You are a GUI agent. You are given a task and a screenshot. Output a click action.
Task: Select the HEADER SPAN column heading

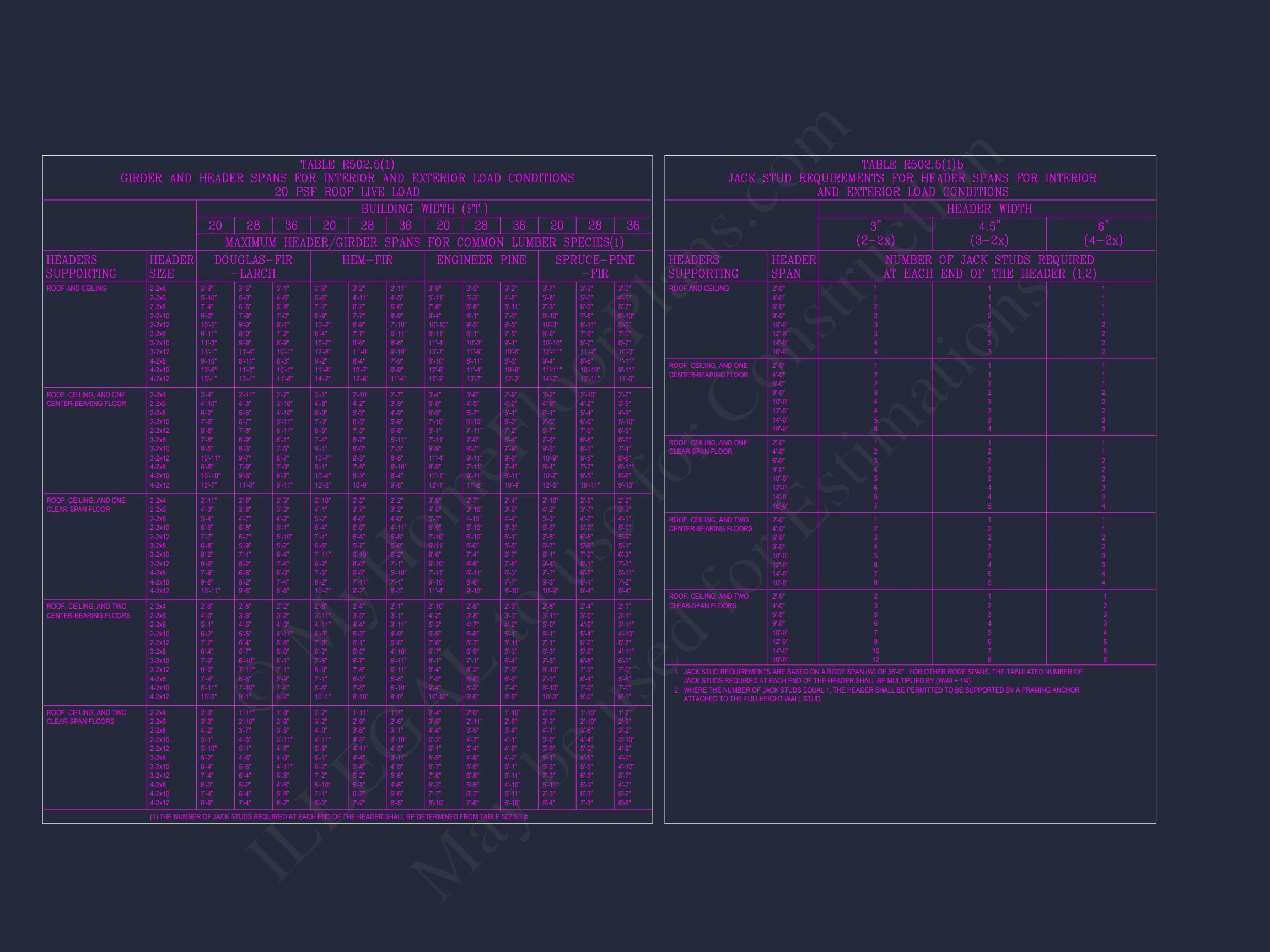[793, 266]
